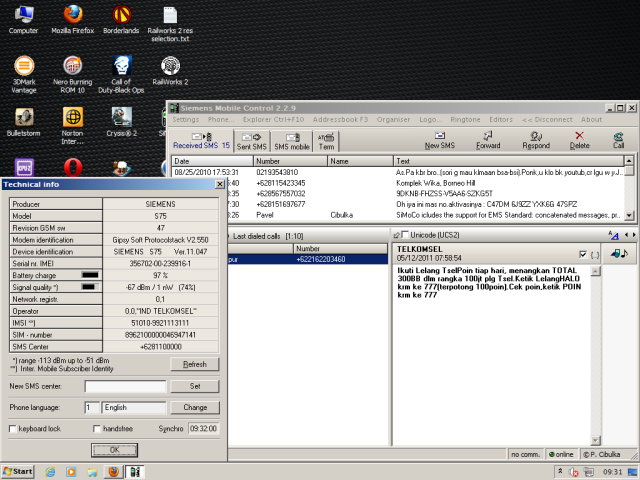The width and height of the screenshot is (640, 480).
Task: Select Railworks 2 res selection.txt file
Action: [x=170, y=24]
